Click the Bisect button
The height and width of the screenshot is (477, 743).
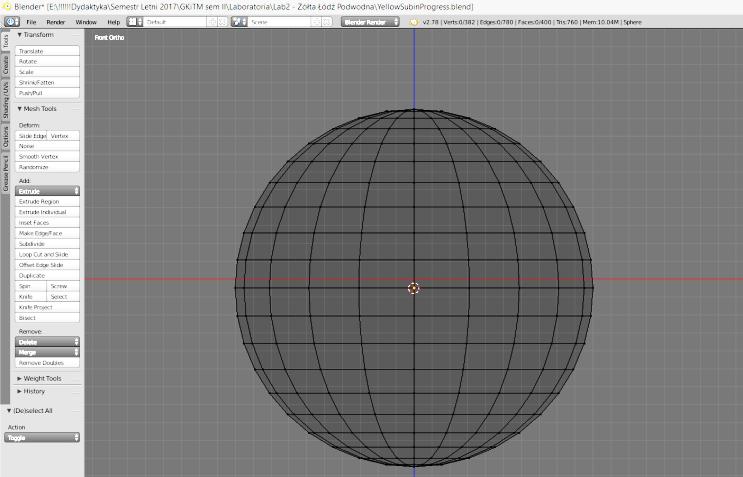point(47,318)
